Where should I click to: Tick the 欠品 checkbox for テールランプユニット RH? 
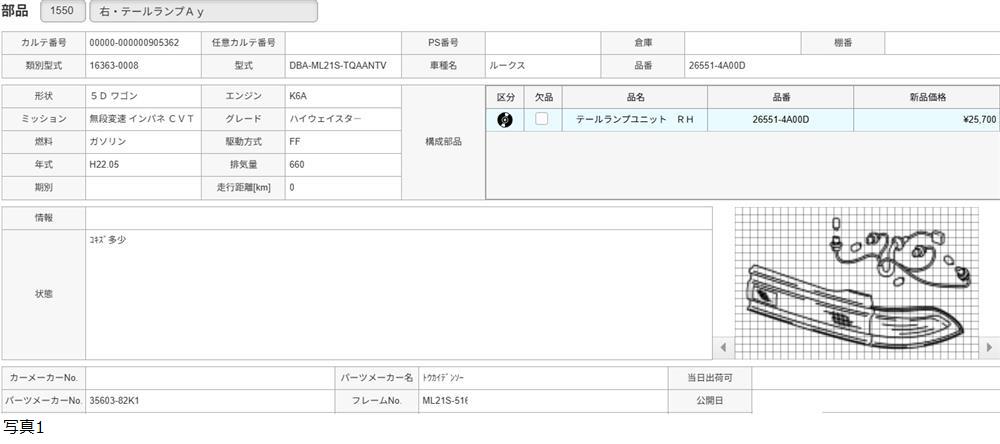click(542, 119)
